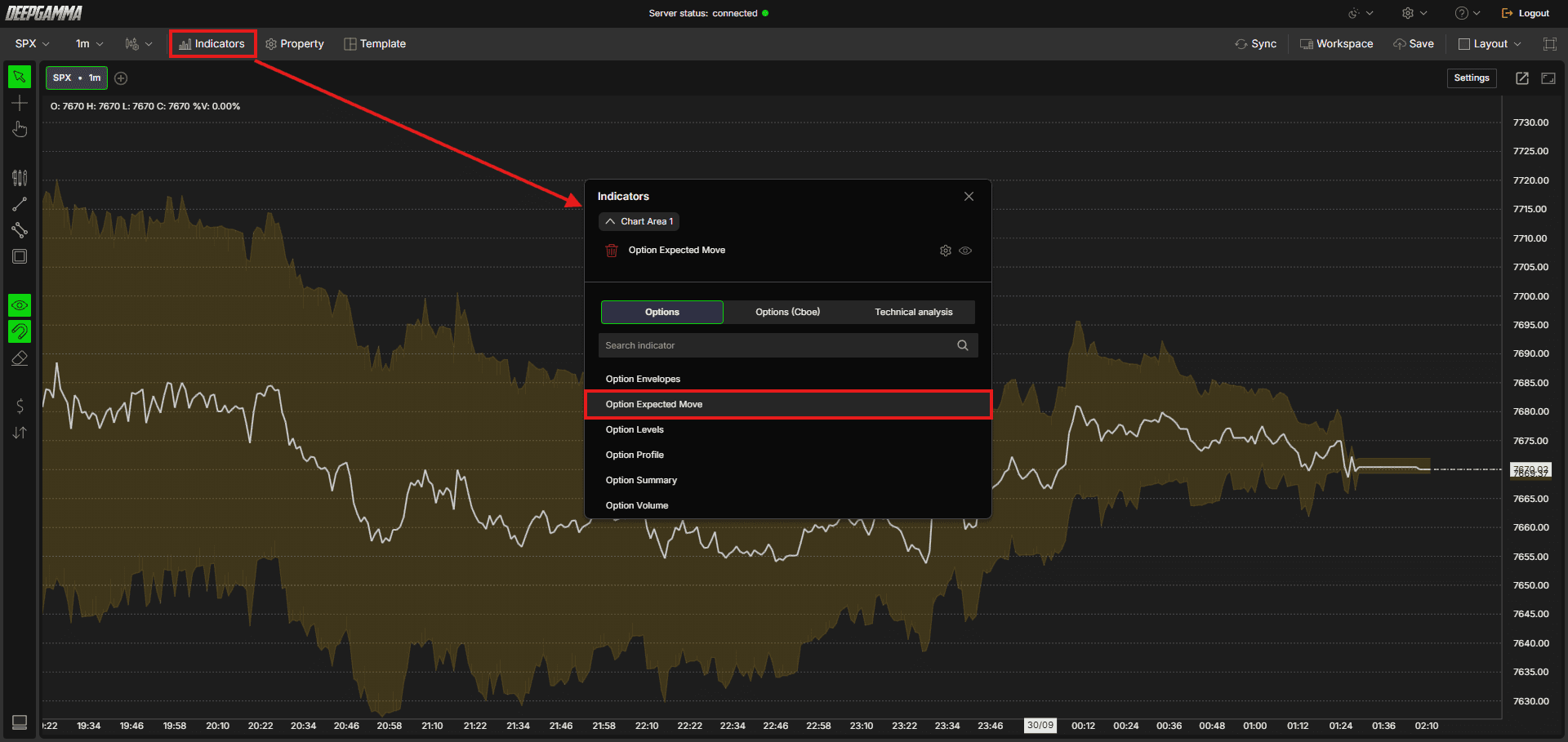Image resolution: width=1568 pixels, height=742 pixels.
Task: Open the SPX symbol dropdown
Action: [x=33, y=44]
